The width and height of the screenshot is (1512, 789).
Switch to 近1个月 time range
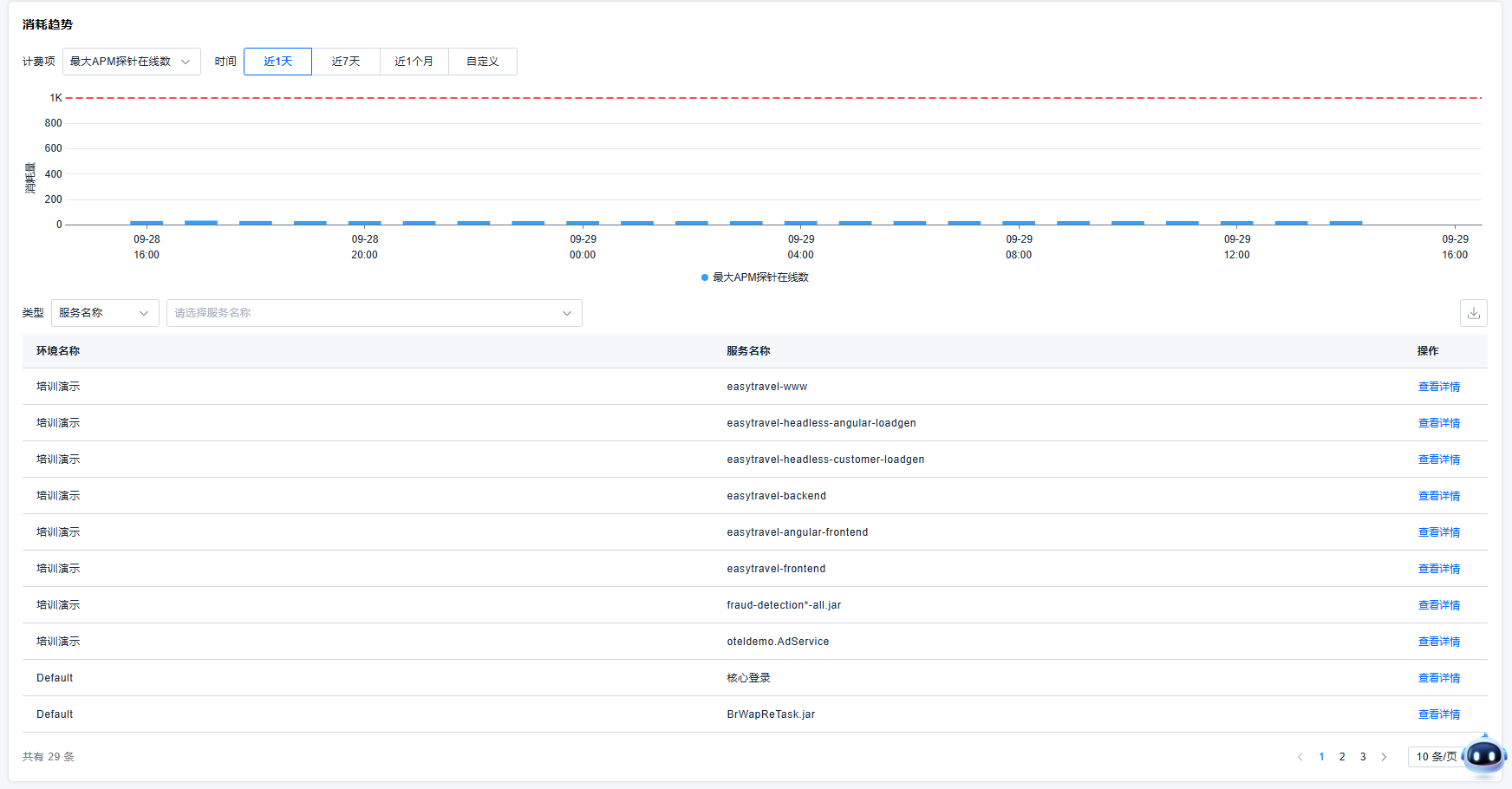pos(414,62)
